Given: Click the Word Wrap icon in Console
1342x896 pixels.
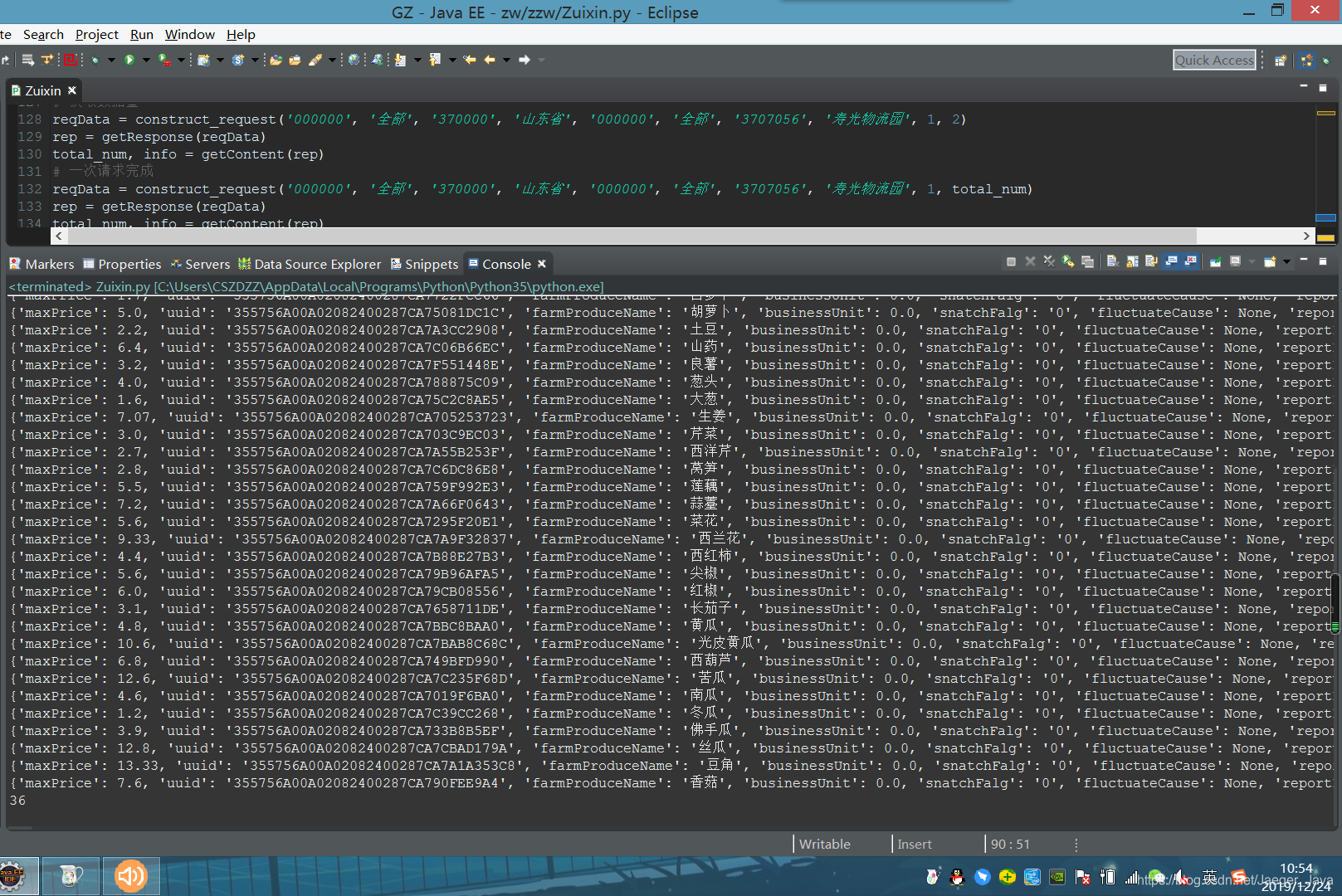Looking at the screenshot, I should click(x=1151, y=262).
